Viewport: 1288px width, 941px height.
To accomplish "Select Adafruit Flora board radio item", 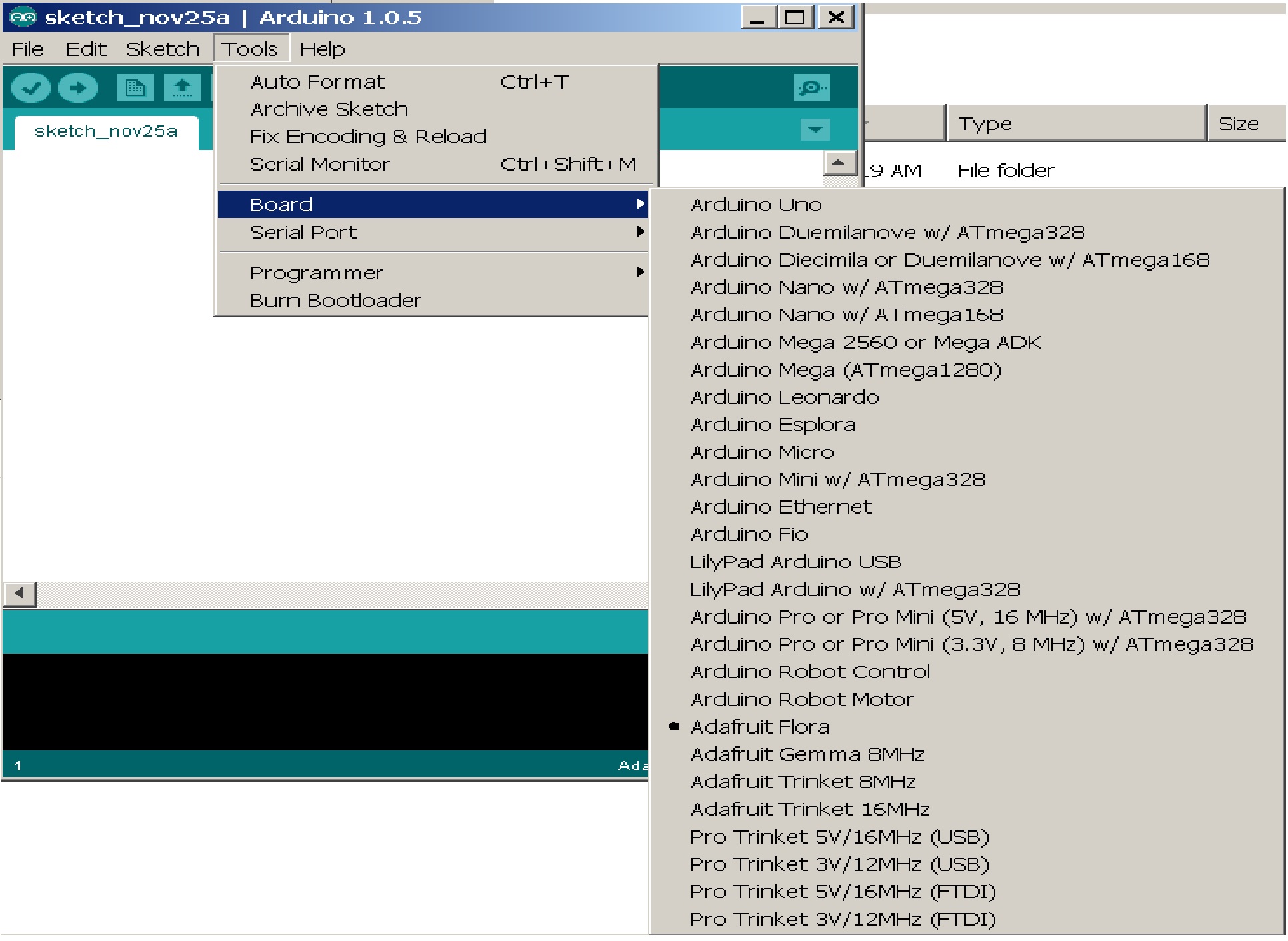I will [967, 727].
